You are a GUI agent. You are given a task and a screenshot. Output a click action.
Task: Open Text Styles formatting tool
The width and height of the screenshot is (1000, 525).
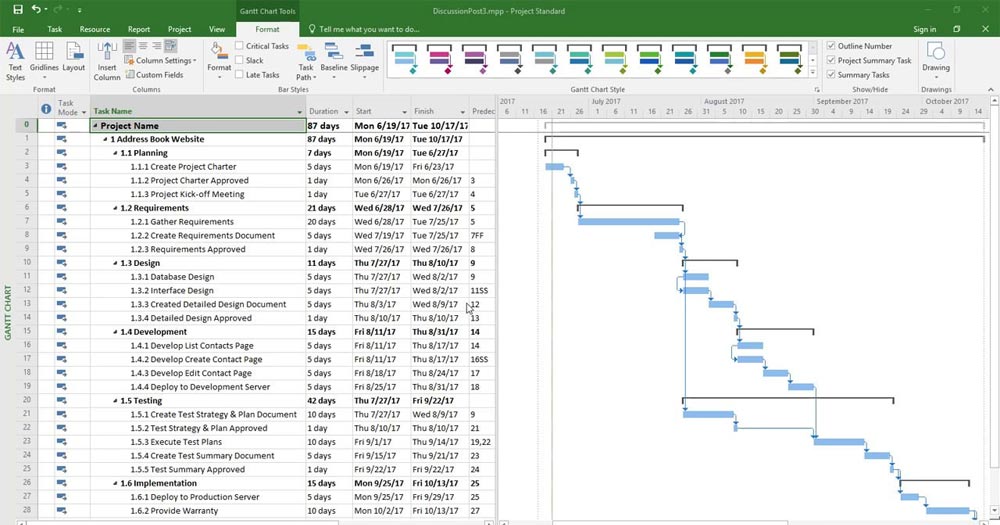tap(15, 60)
